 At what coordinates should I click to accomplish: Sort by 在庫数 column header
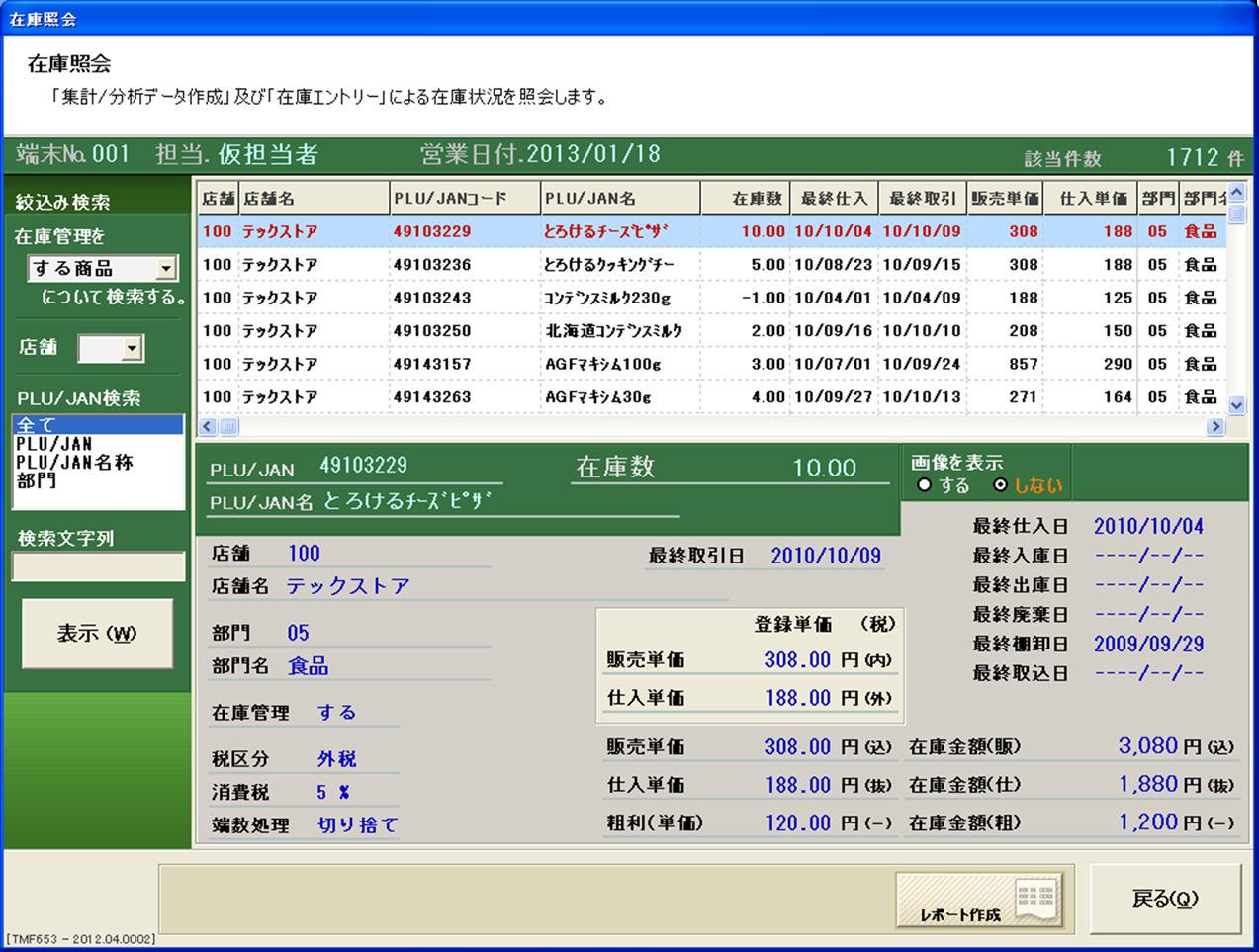[745, 199]
